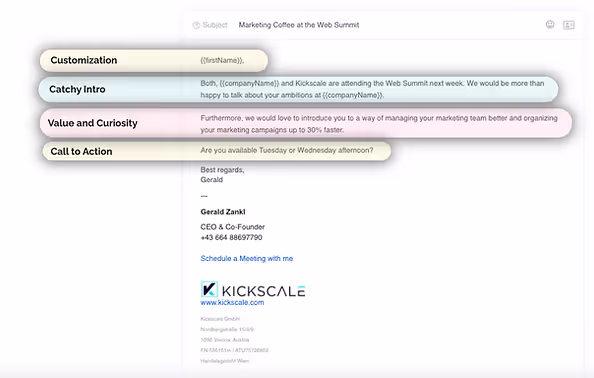Click the Kickscale logo in the signature
Viewport: 594px width, 378px height.
coord(253,290)
